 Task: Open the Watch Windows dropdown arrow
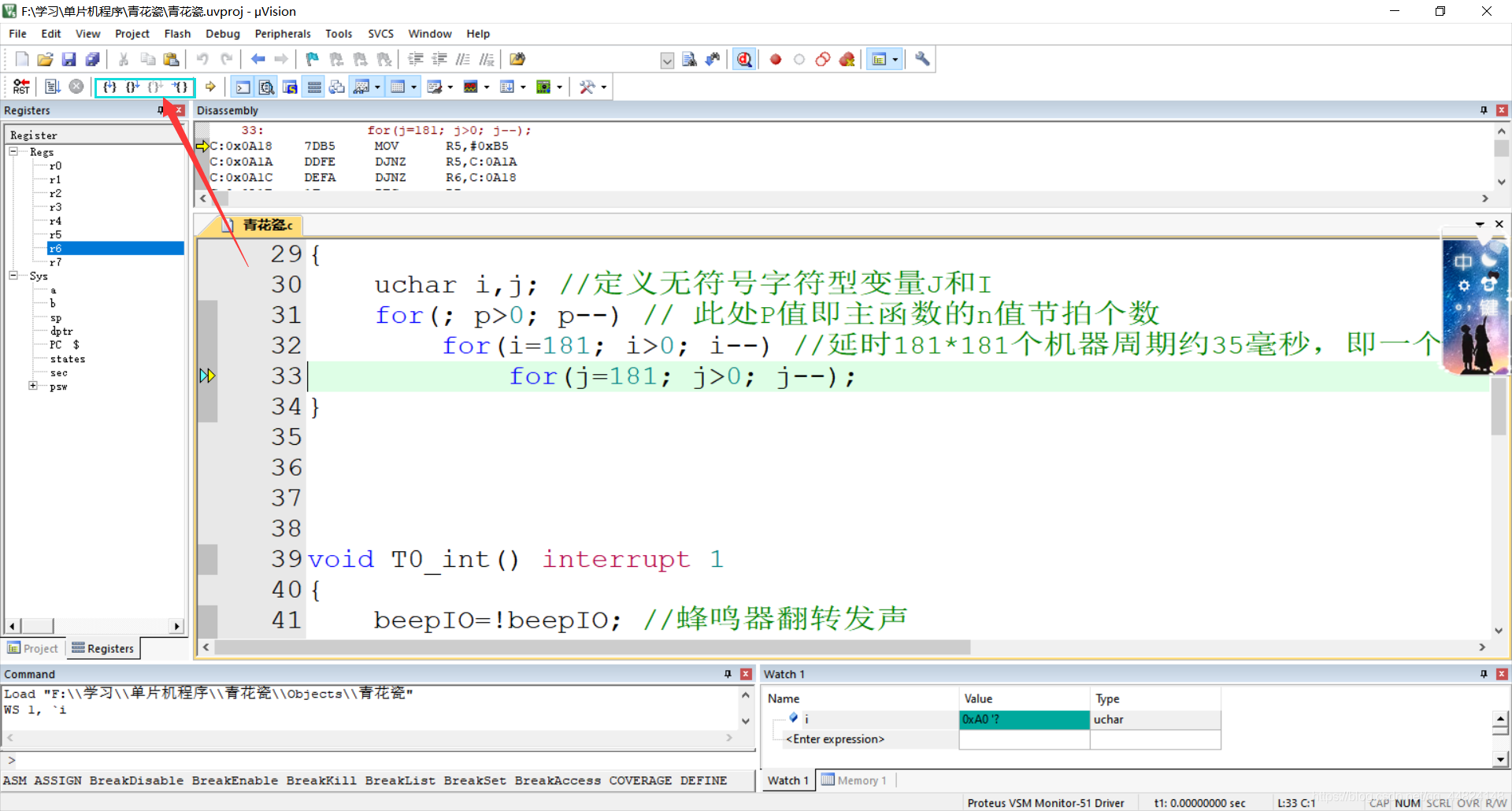378,87
